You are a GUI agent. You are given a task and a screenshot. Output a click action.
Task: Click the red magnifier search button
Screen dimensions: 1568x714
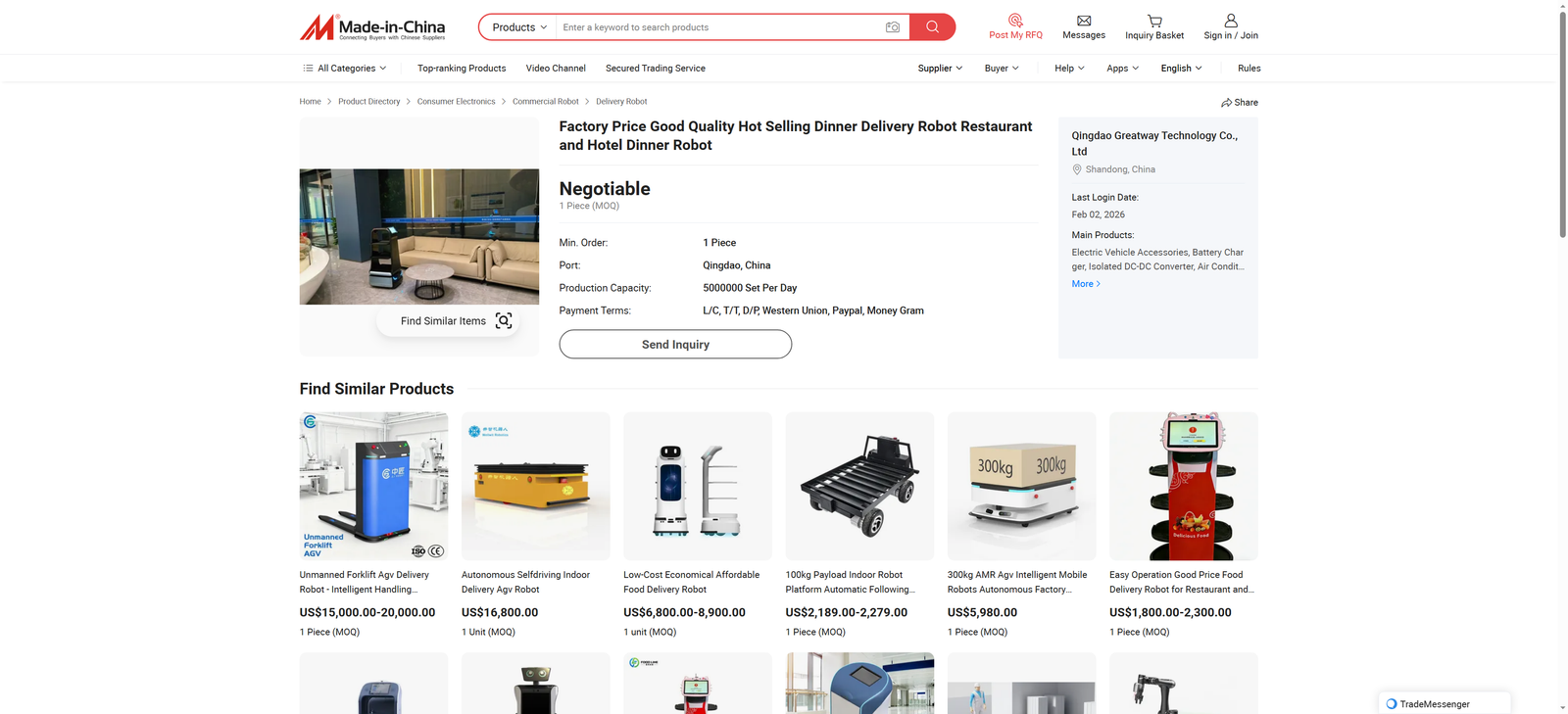pos(932,27)
